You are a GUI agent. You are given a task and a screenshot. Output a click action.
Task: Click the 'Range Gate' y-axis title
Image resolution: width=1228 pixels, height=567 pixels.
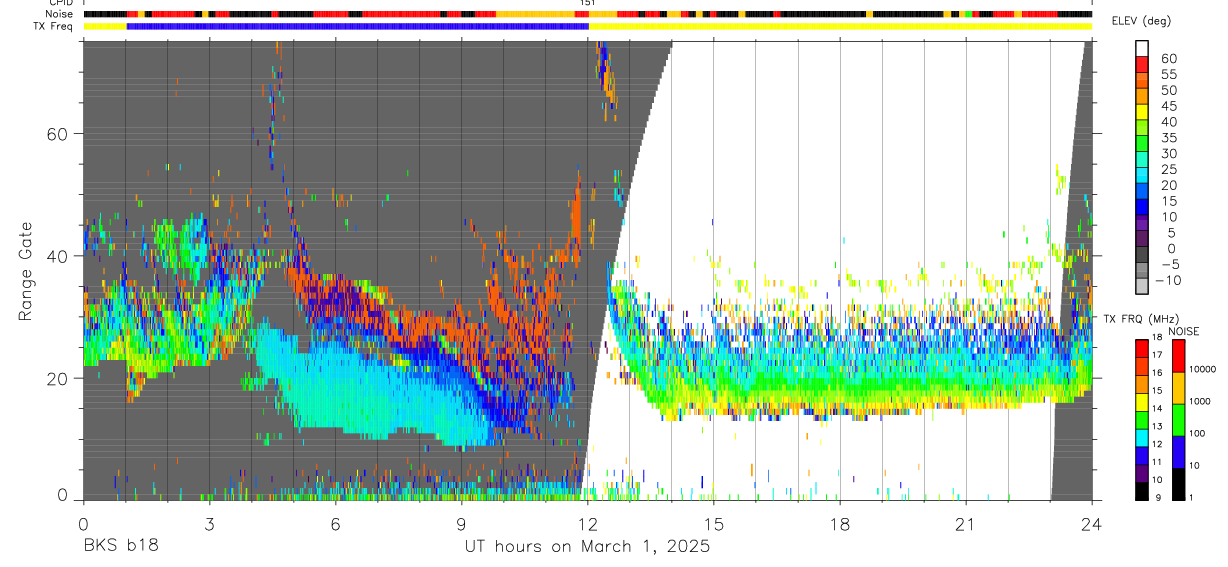[26, 271]
